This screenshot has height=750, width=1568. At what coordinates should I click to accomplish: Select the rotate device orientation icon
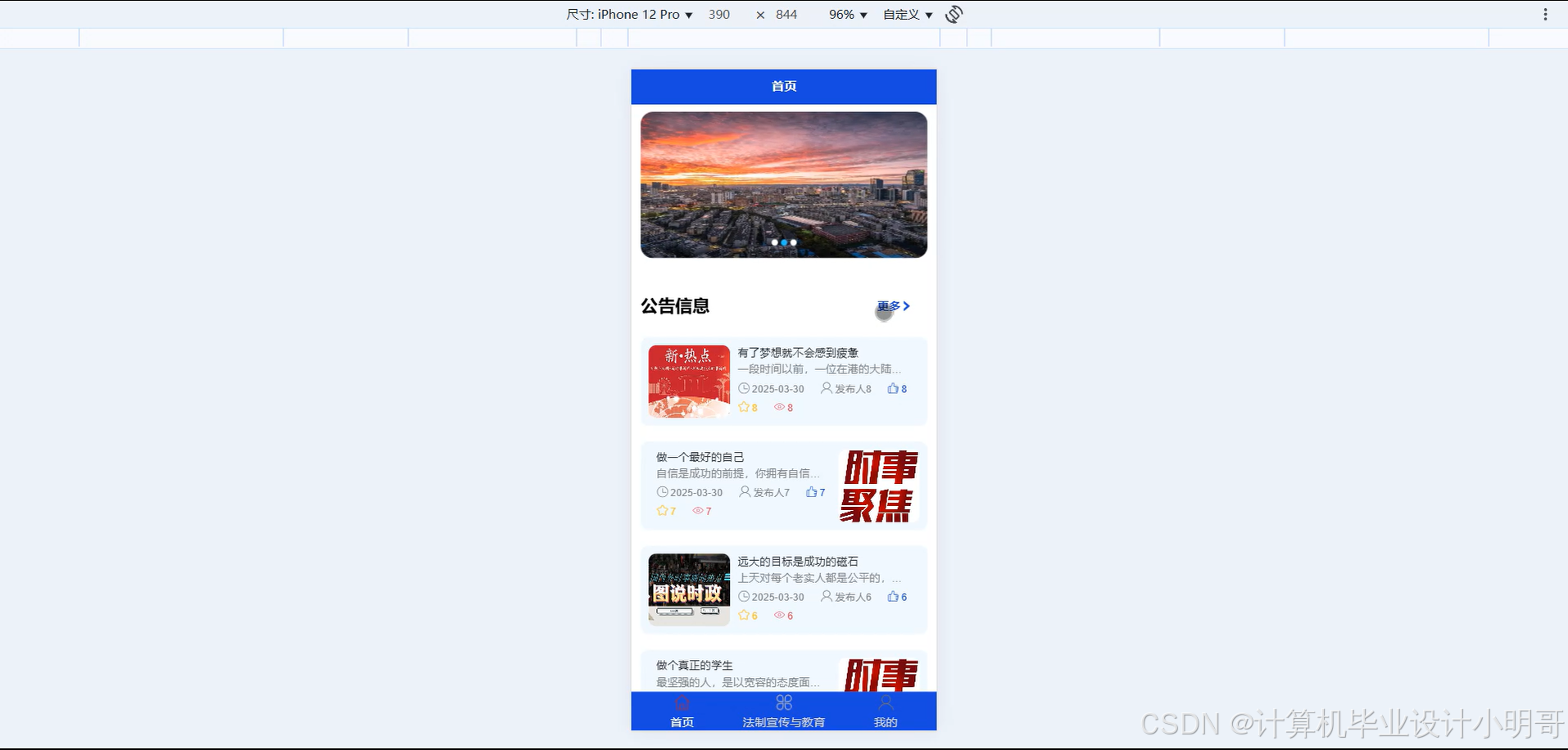[953, 14]
